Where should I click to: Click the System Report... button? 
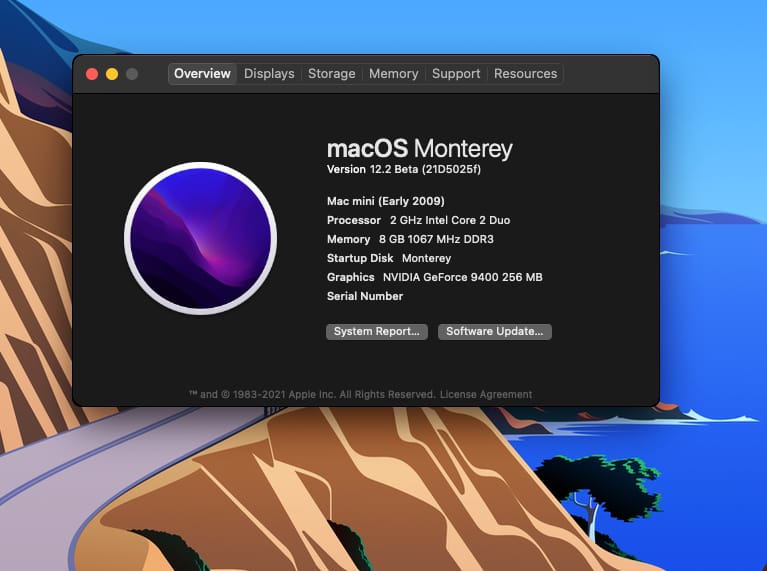(377, 331)
